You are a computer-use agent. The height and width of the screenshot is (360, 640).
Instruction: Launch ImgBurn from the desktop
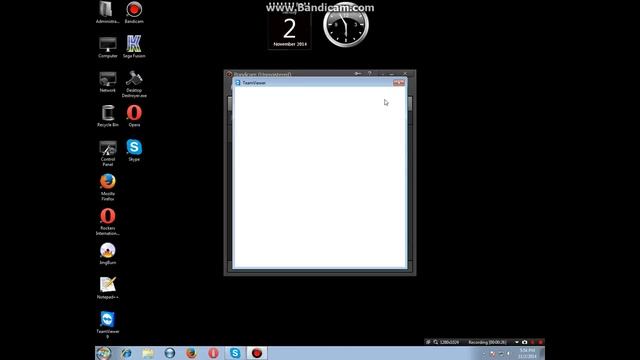pyautogui.click(x=108, y=253)
